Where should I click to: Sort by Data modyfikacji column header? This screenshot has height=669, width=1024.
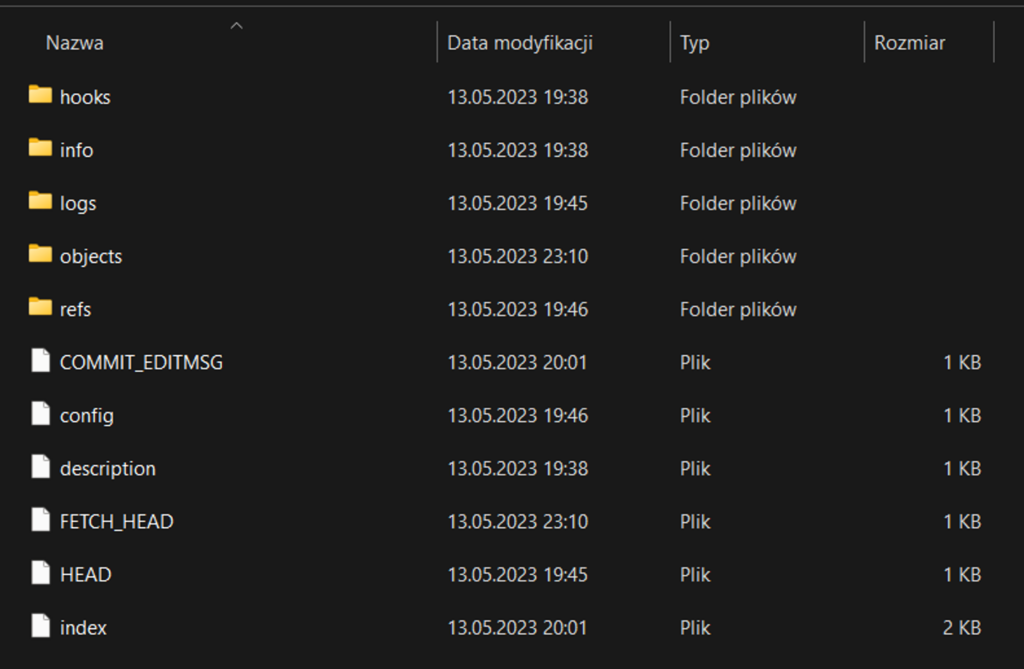[520, 43]
